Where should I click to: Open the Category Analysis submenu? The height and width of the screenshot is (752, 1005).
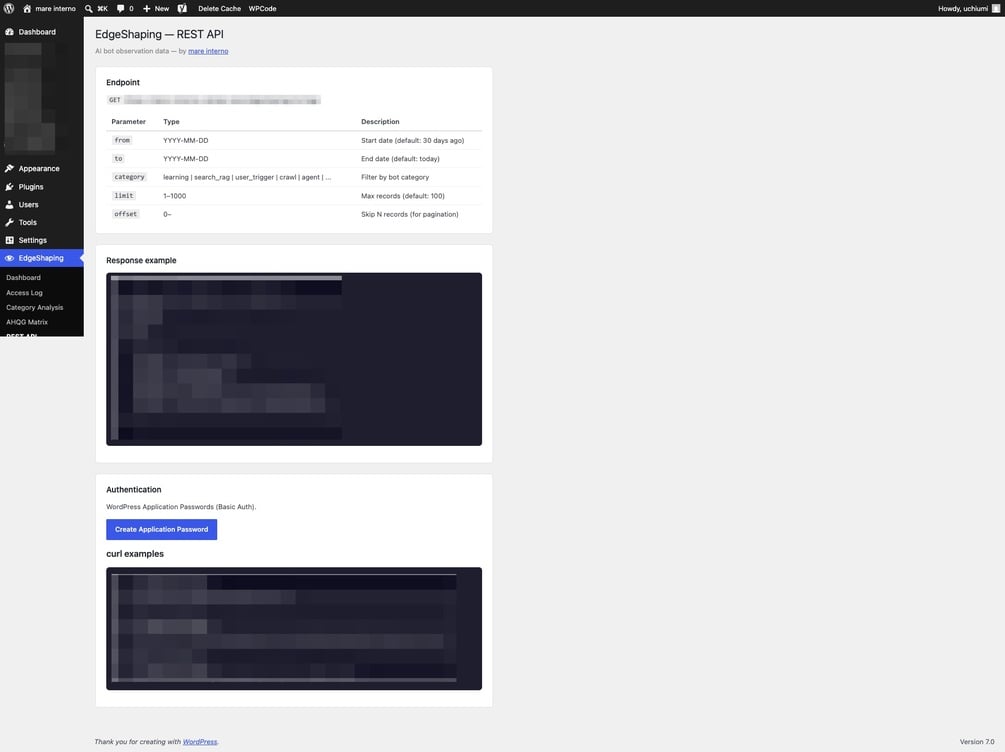[x=35, y=307]
